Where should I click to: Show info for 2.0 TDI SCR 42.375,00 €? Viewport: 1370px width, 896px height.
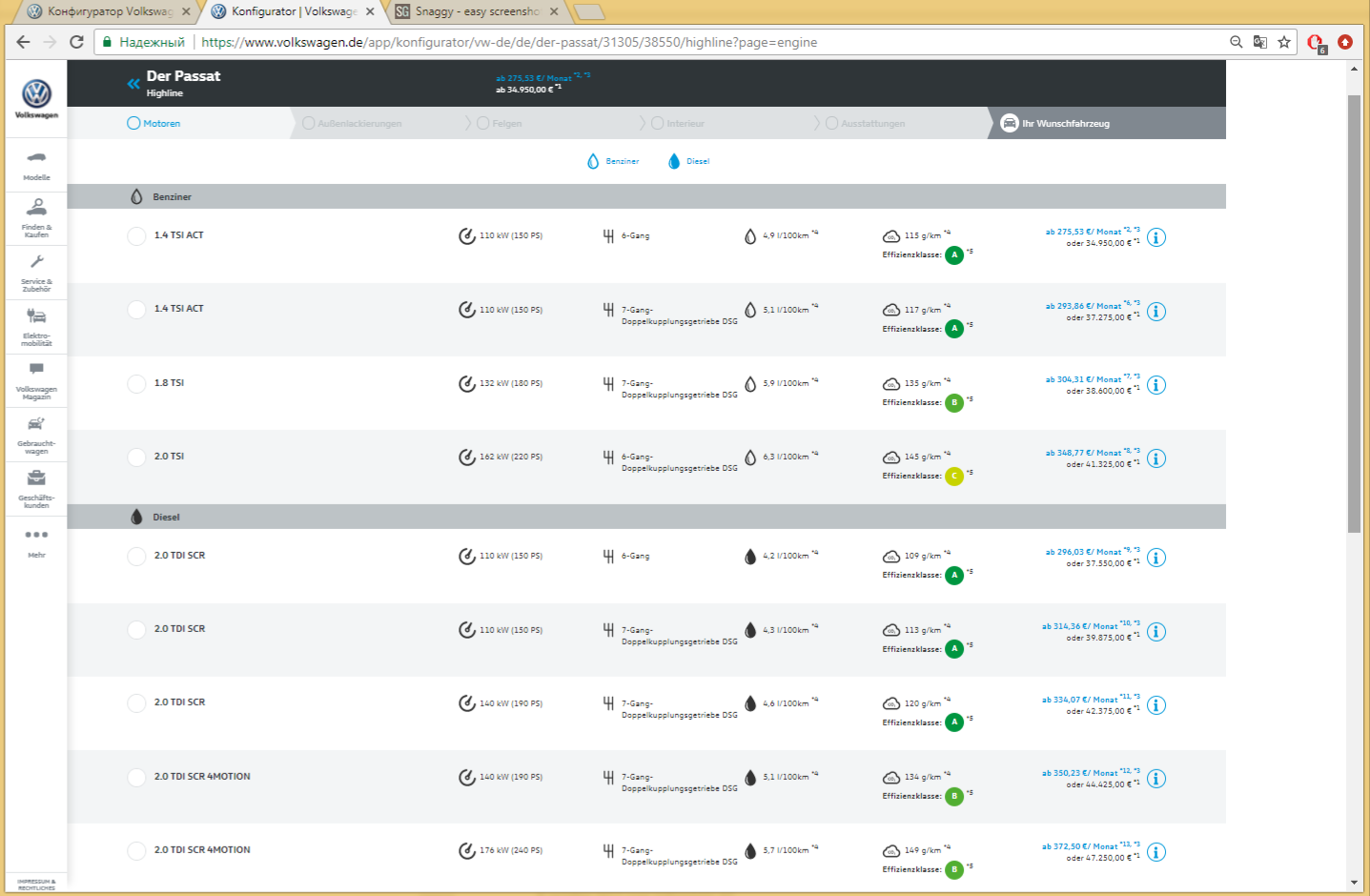[1156, 705]
